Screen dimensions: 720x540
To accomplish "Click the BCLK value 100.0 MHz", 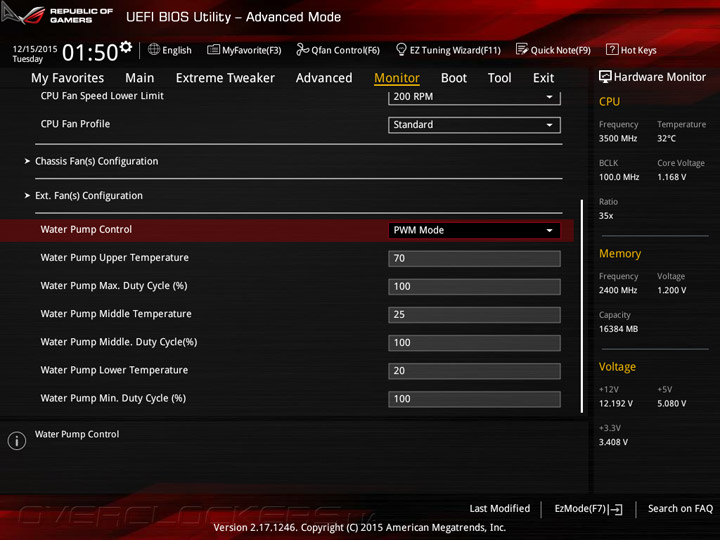I will [x=619, y=177].
